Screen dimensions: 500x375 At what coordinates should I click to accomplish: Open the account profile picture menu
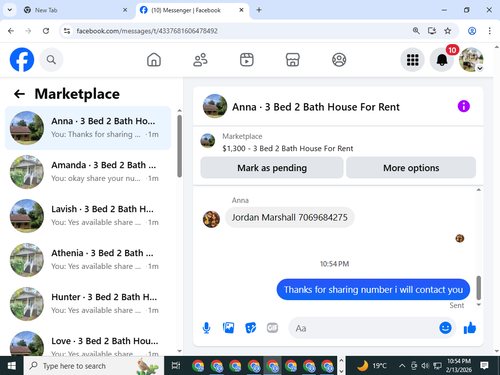tap(471, 60)
